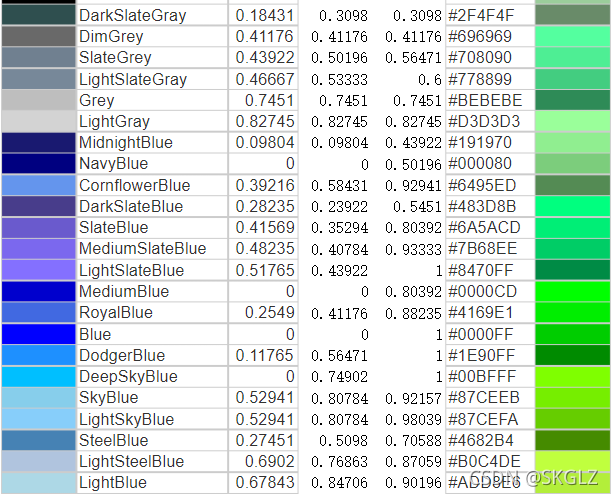The image size is (613, 496).
Task: Click the hex value '#0000FF'
Action: pos(480,334)
